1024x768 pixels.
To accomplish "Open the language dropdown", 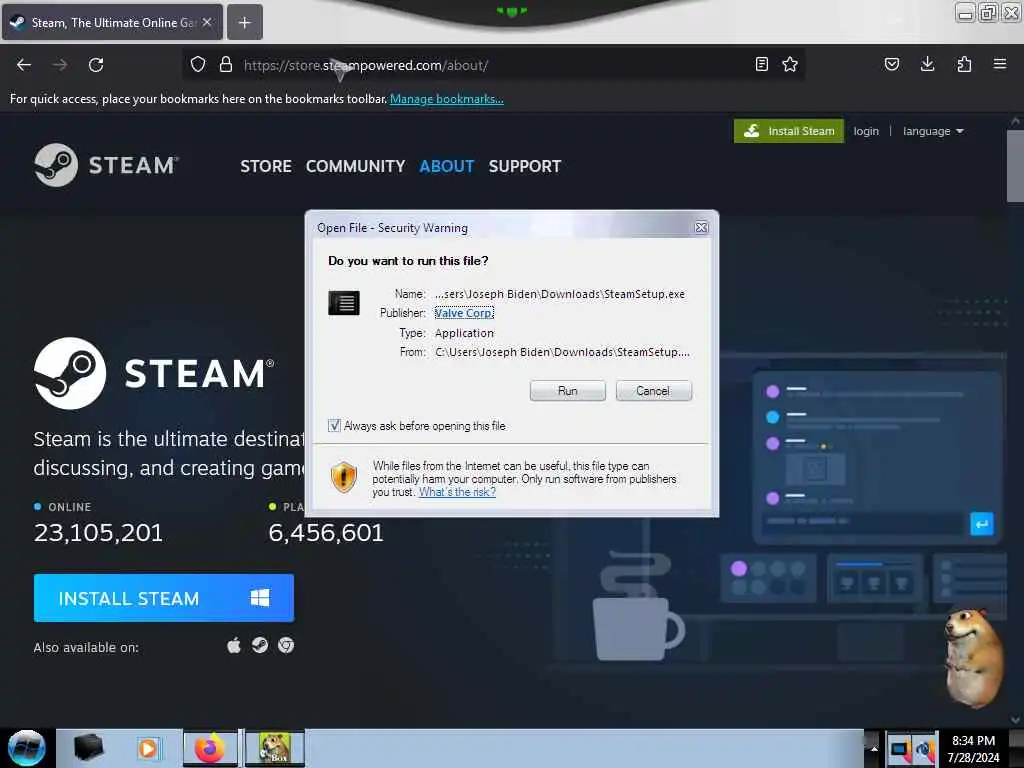I will click(933, 131).
